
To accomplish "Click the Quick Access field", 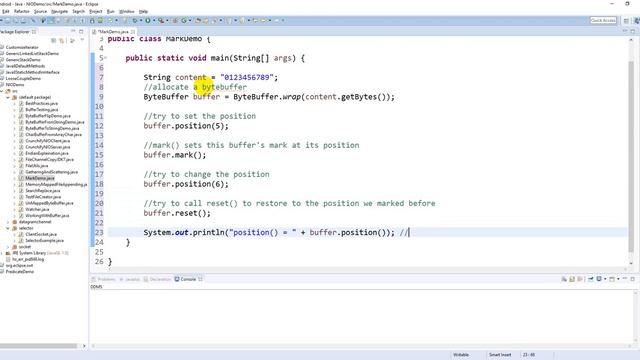I will pos(603,20).
